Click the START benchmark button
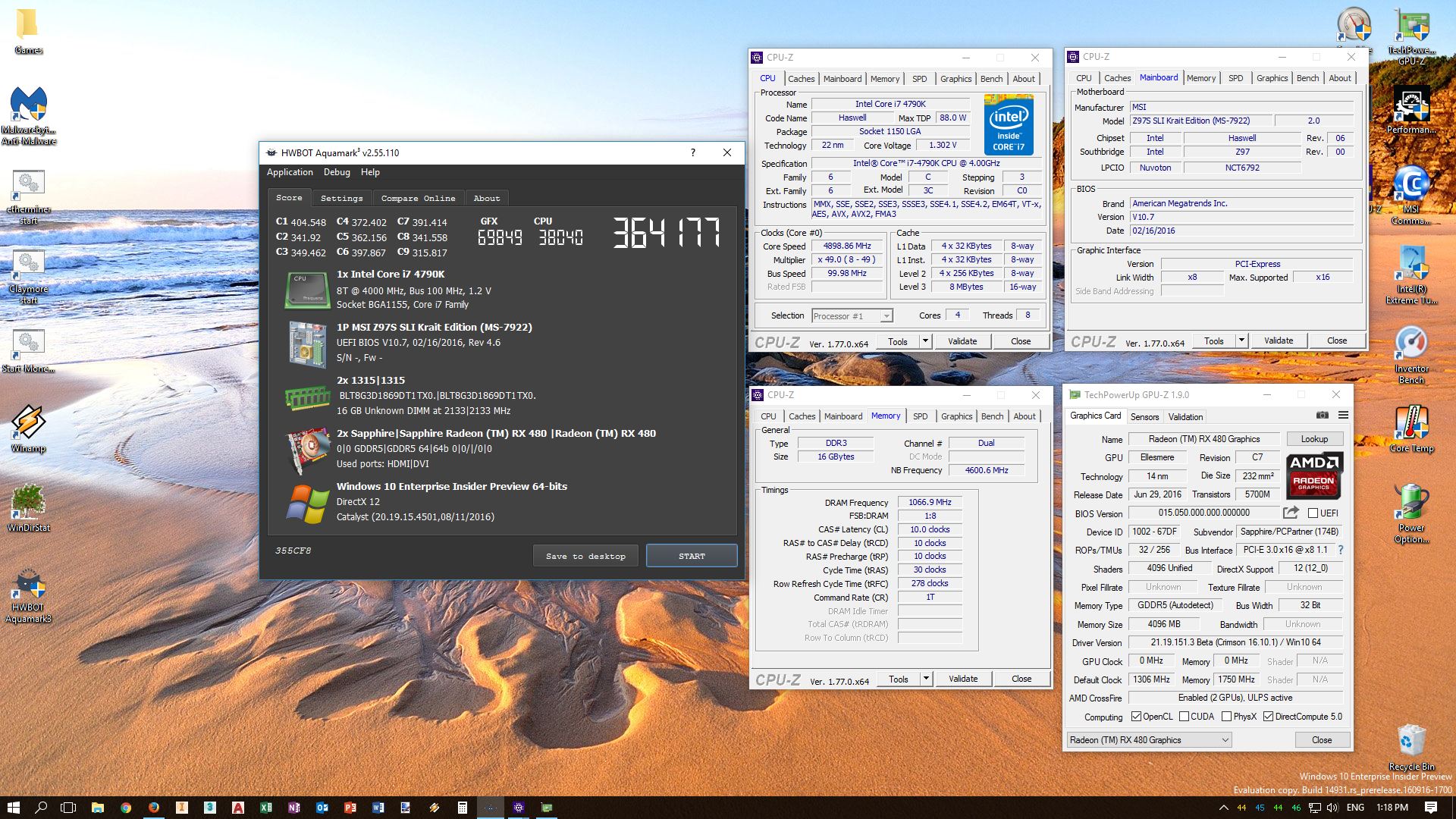This screenshot has height=819, width=1456. [692, 556]
